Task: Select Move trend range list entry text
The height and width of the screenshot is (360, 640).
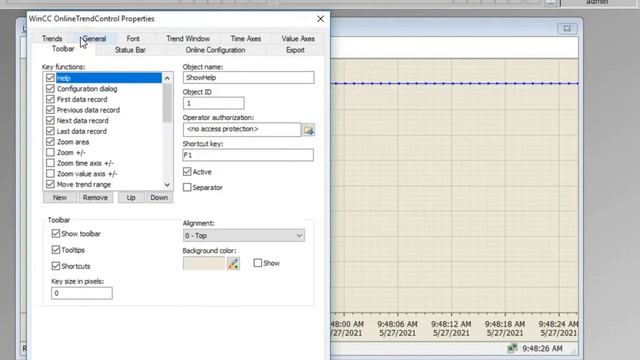Action: [x=84, y=184]
